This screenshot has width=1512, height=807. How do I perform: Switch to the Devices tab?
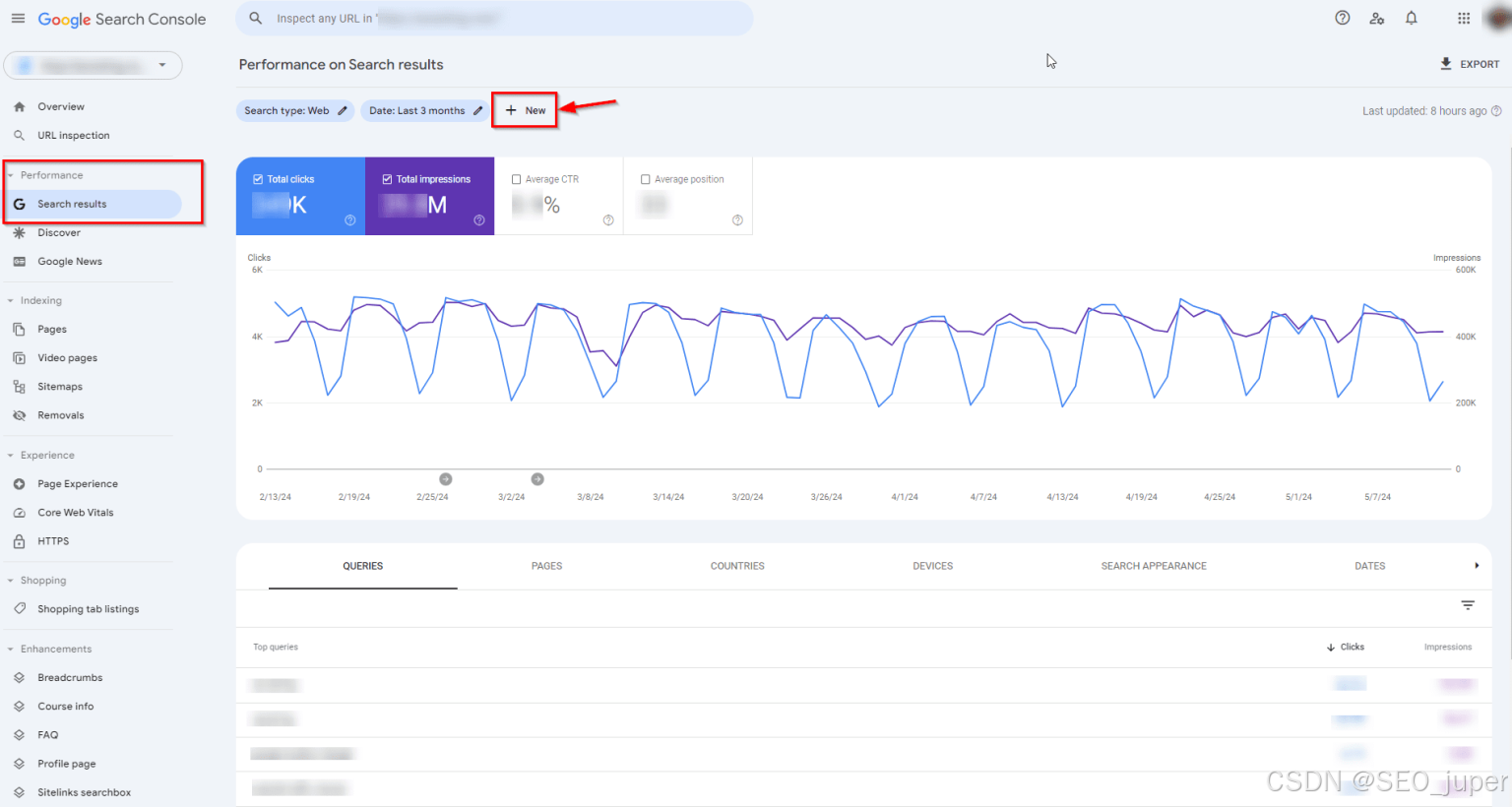coord(932,566)
